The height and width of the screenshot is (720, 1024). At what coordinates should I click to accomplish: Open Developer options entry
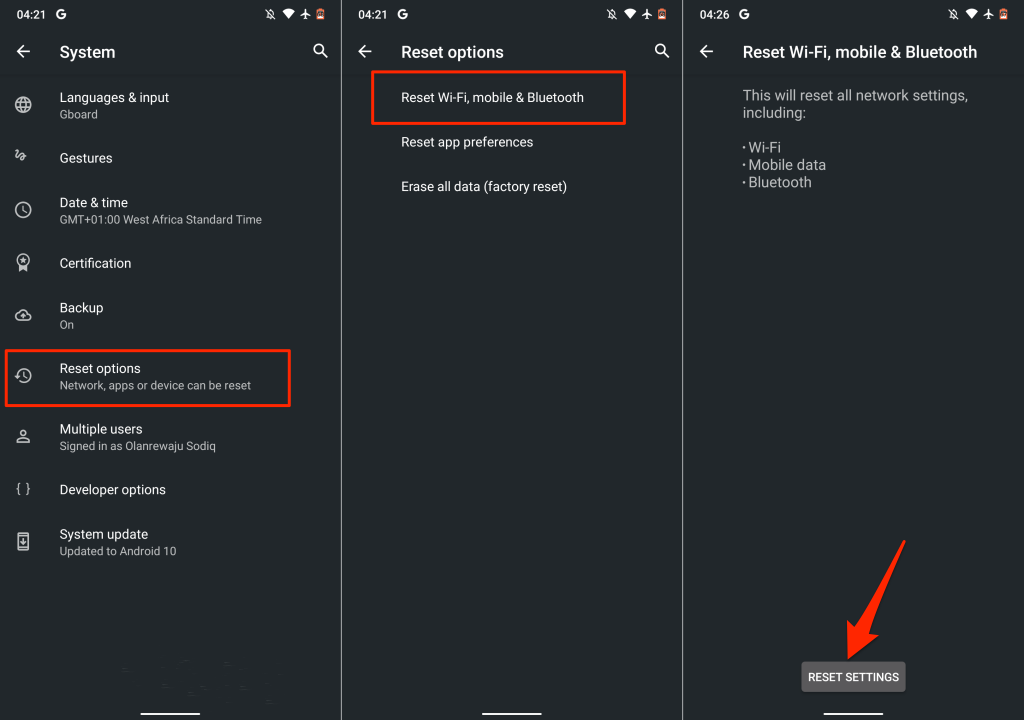[113, 490]
